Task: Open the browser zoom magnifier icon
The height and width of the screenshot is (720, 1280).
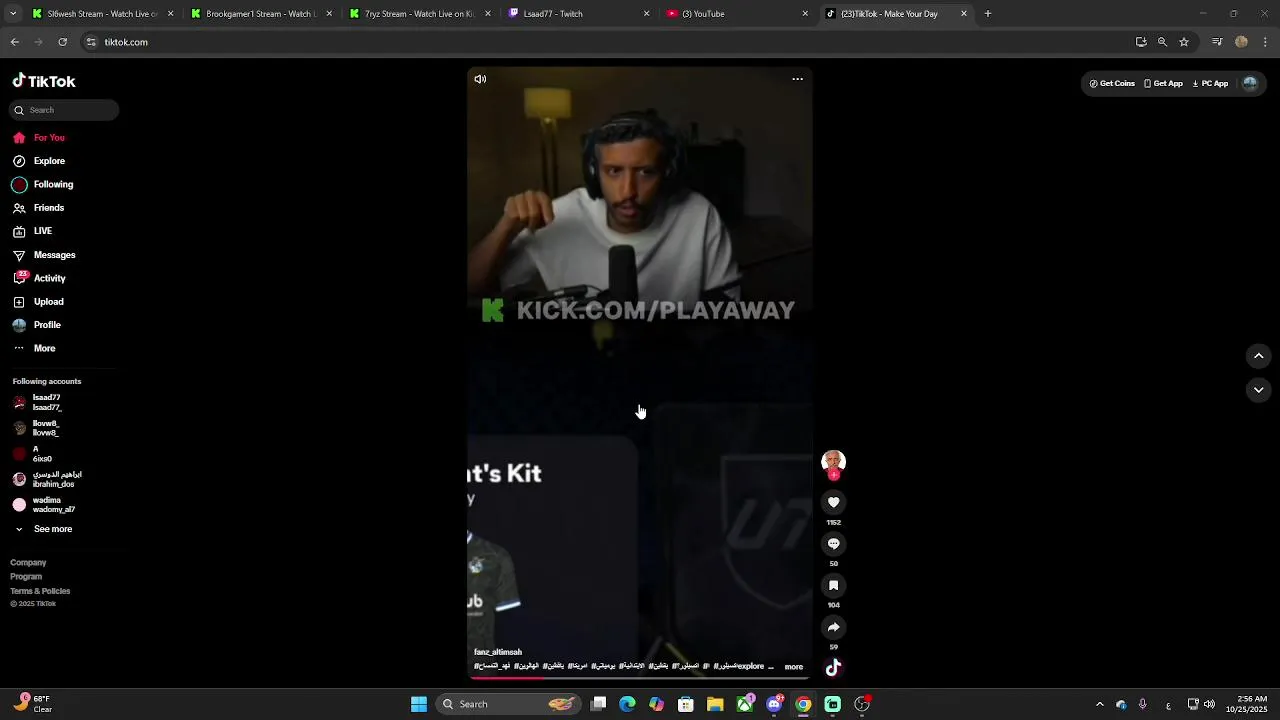Action: click(1162, 42)
